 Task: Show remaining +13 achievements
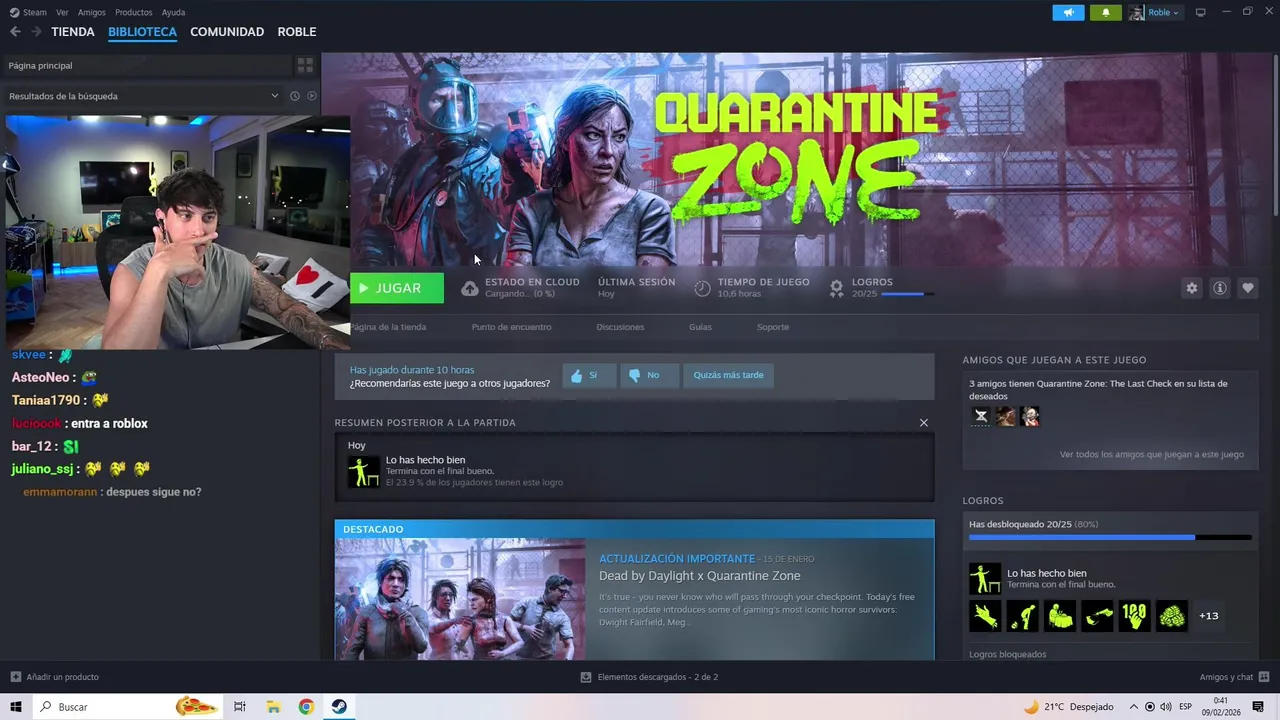1209,616
